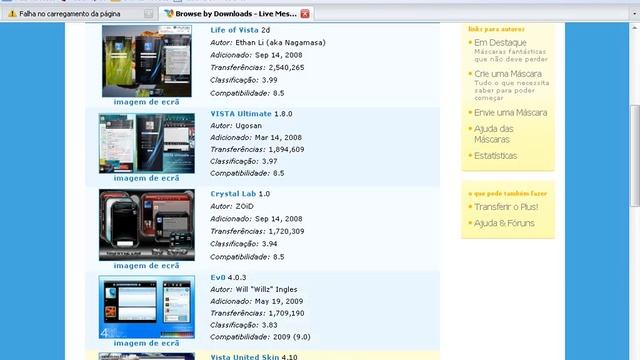Screen dimensions: 640x360
Task: Click the author text 'Will "Willz" Ingles'
Action: 266,290
